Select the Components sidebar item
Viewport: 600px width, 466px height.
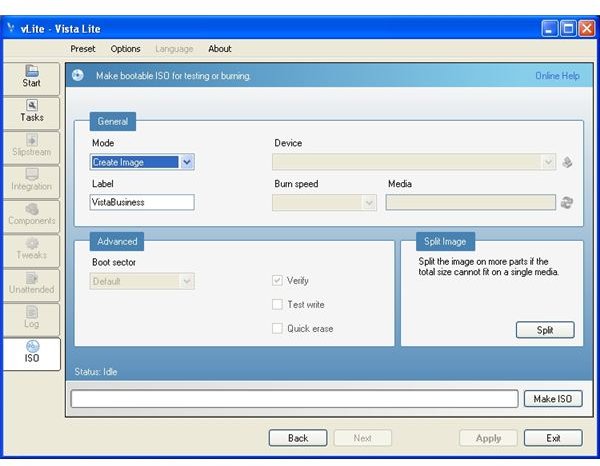point(31,216)
